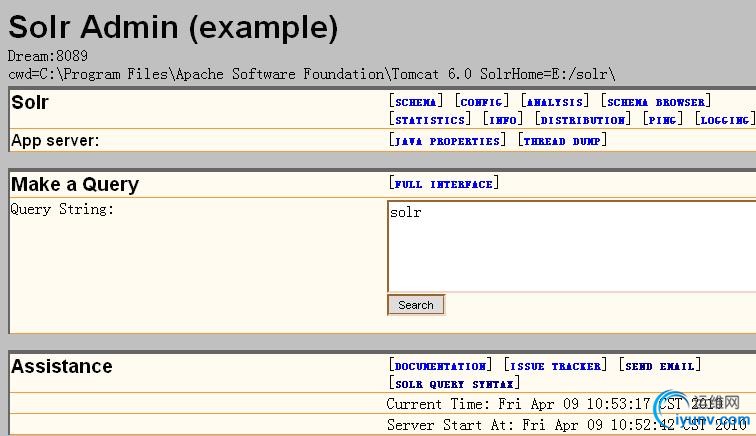Open the ANALYSIS page link
This screenshot has width=756, height=436.
554,102
